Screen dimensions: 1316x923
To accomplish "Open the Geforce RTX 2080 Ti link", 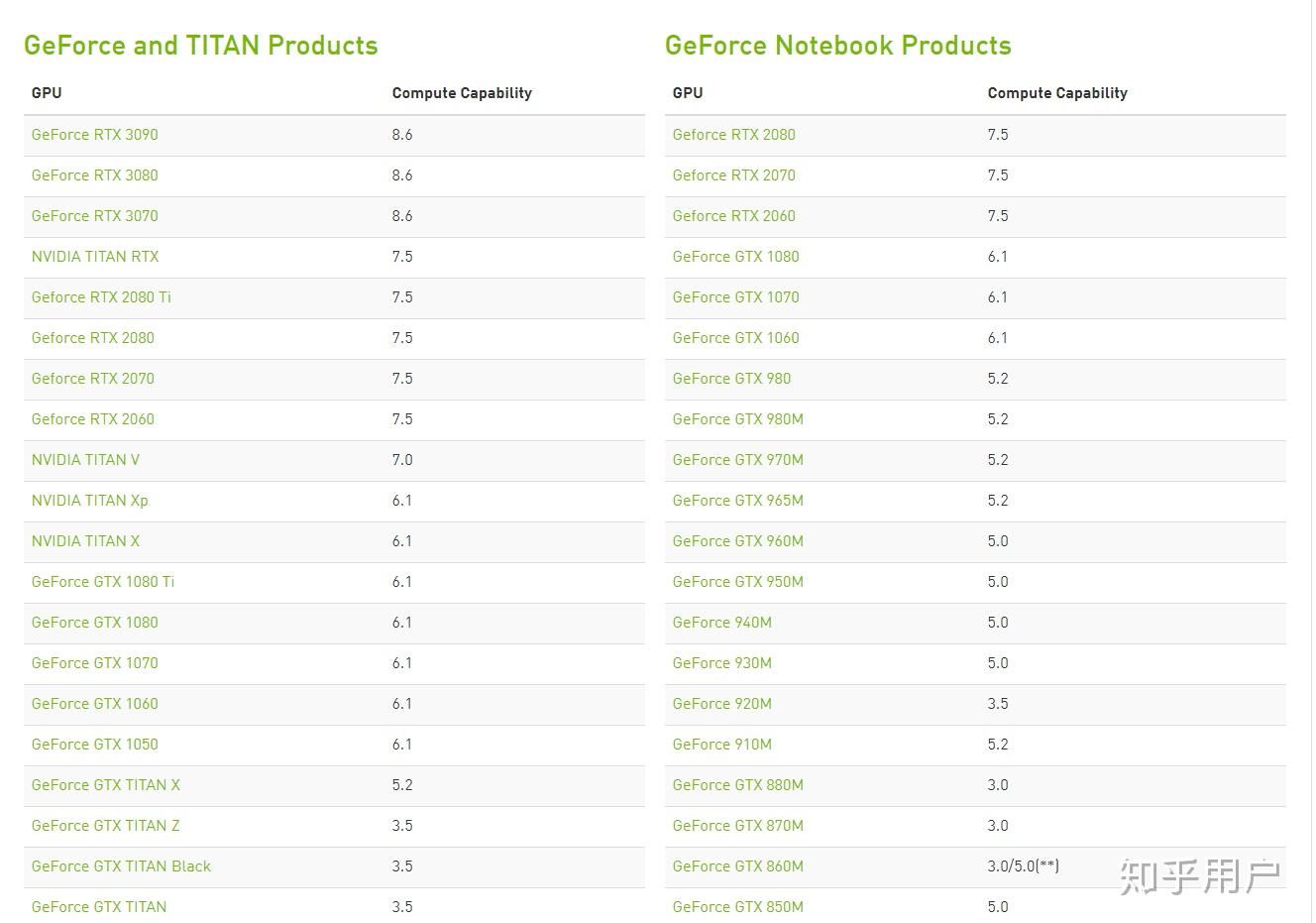I will [x=101, y=297].
